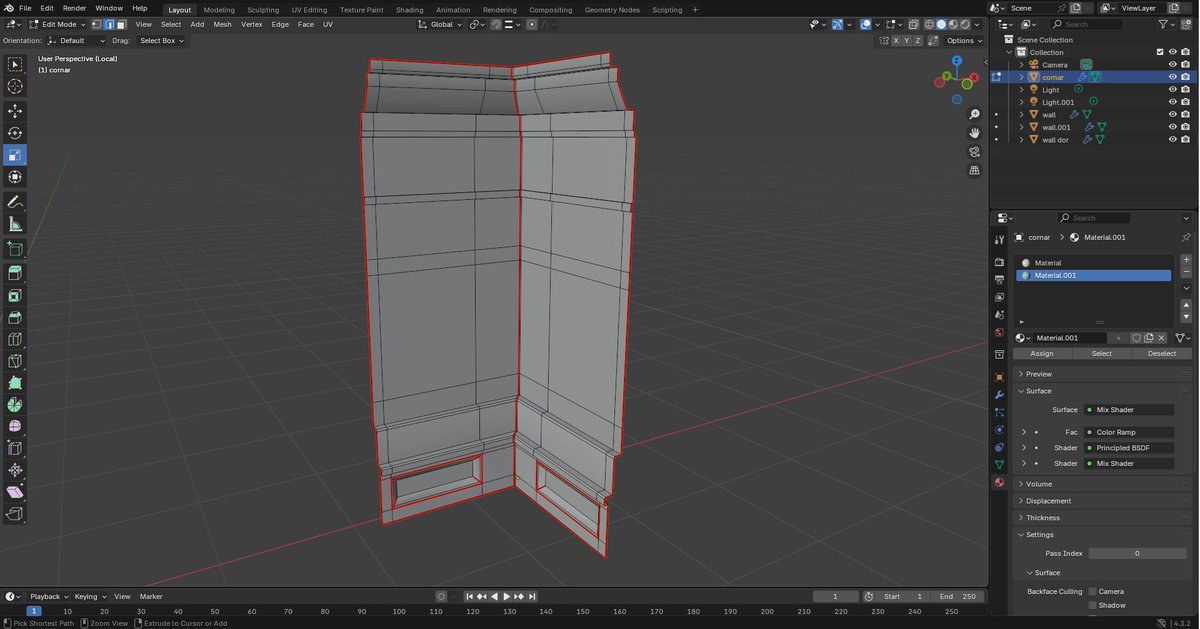This screenshot has height=629, width=1200.
Task: Select the Spin tool
Action: point(15,405)
